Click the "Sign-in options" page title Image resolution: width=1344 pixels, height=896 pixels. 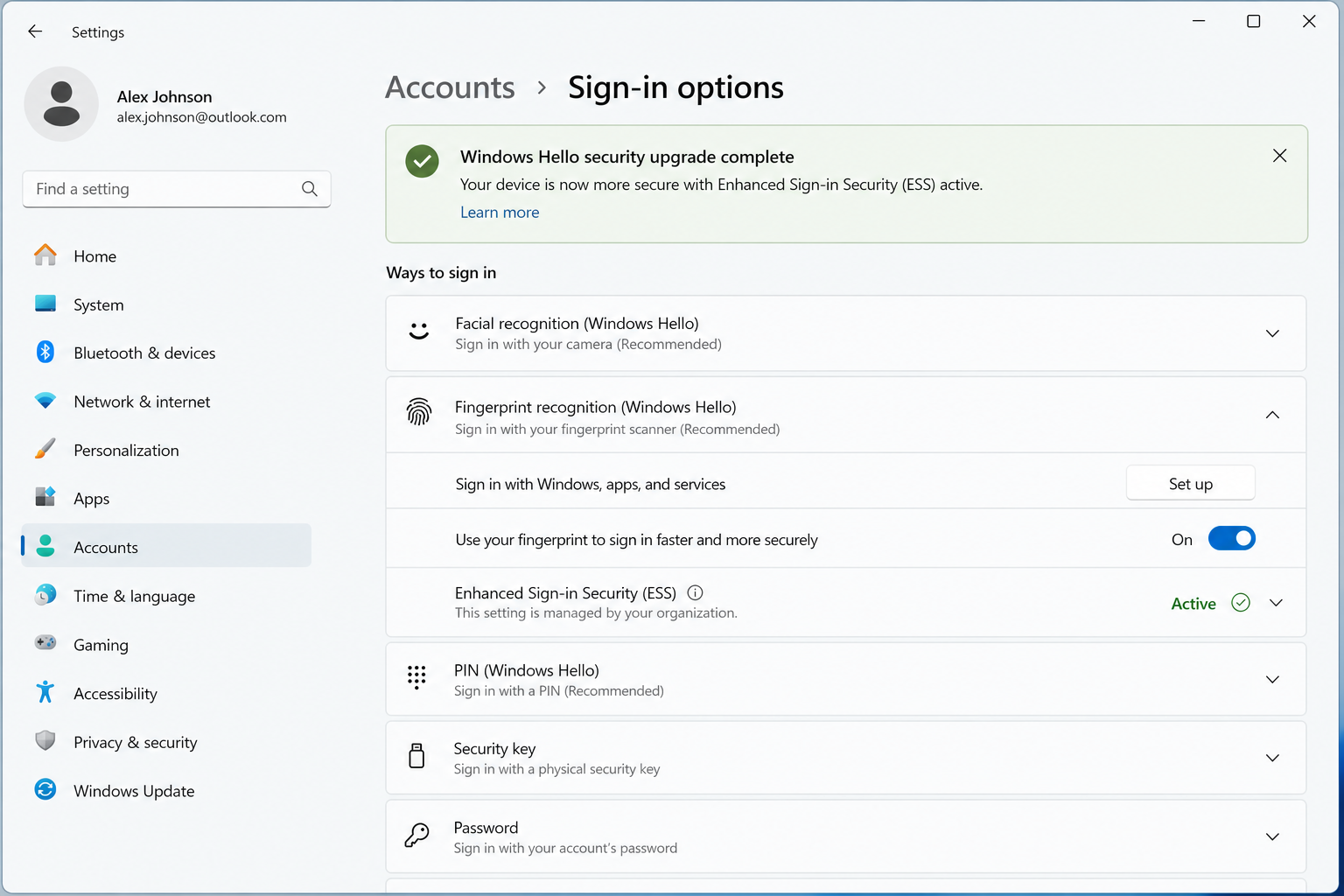675,87
